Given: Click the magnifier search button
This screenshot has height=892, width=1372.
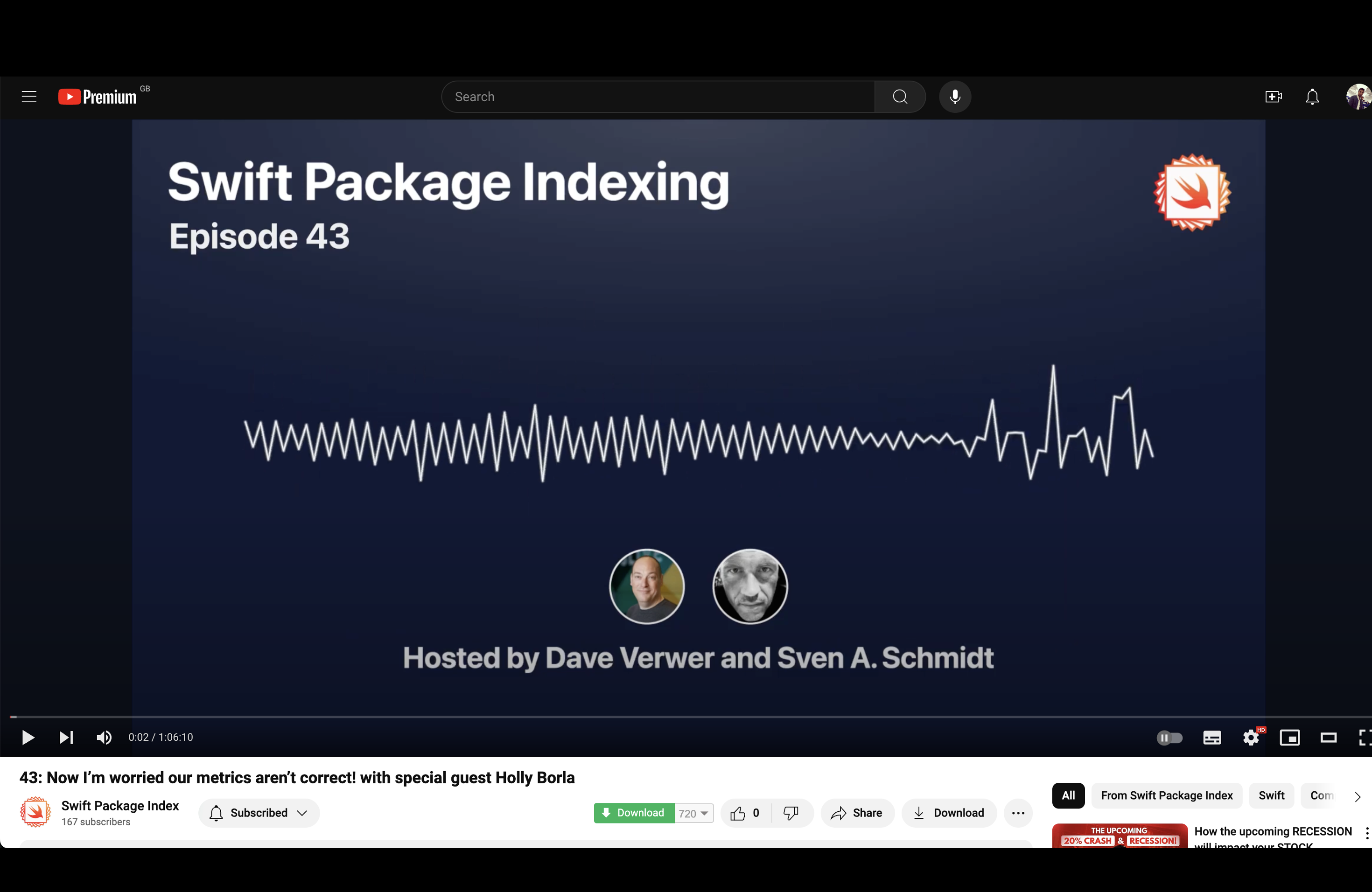Looking at the screenshot, I should point(900,97).
